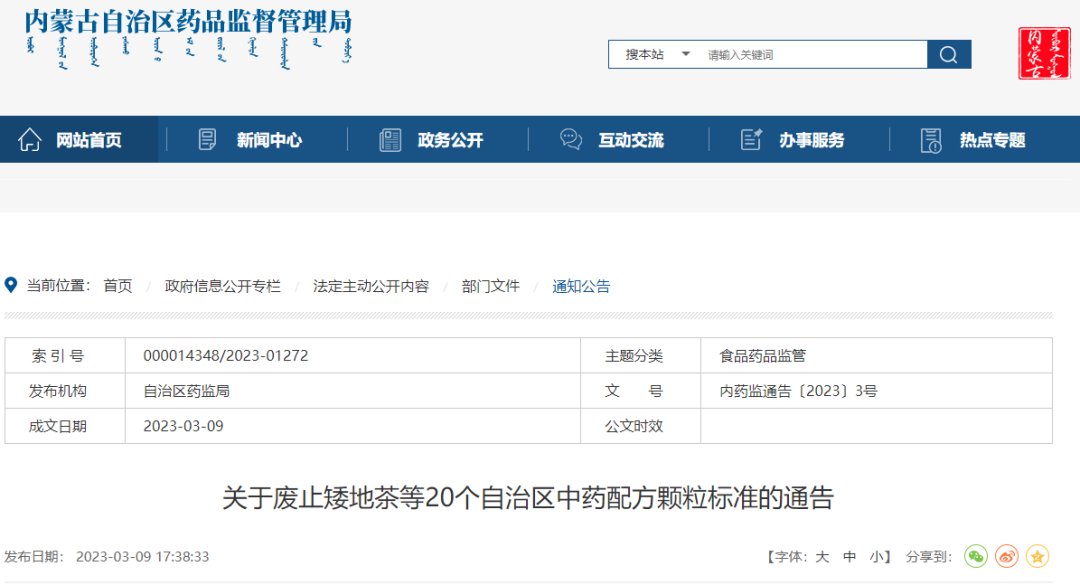Click the chat bubble icon for 互动交流
The image size is (1080, 585).
(571, 140)
